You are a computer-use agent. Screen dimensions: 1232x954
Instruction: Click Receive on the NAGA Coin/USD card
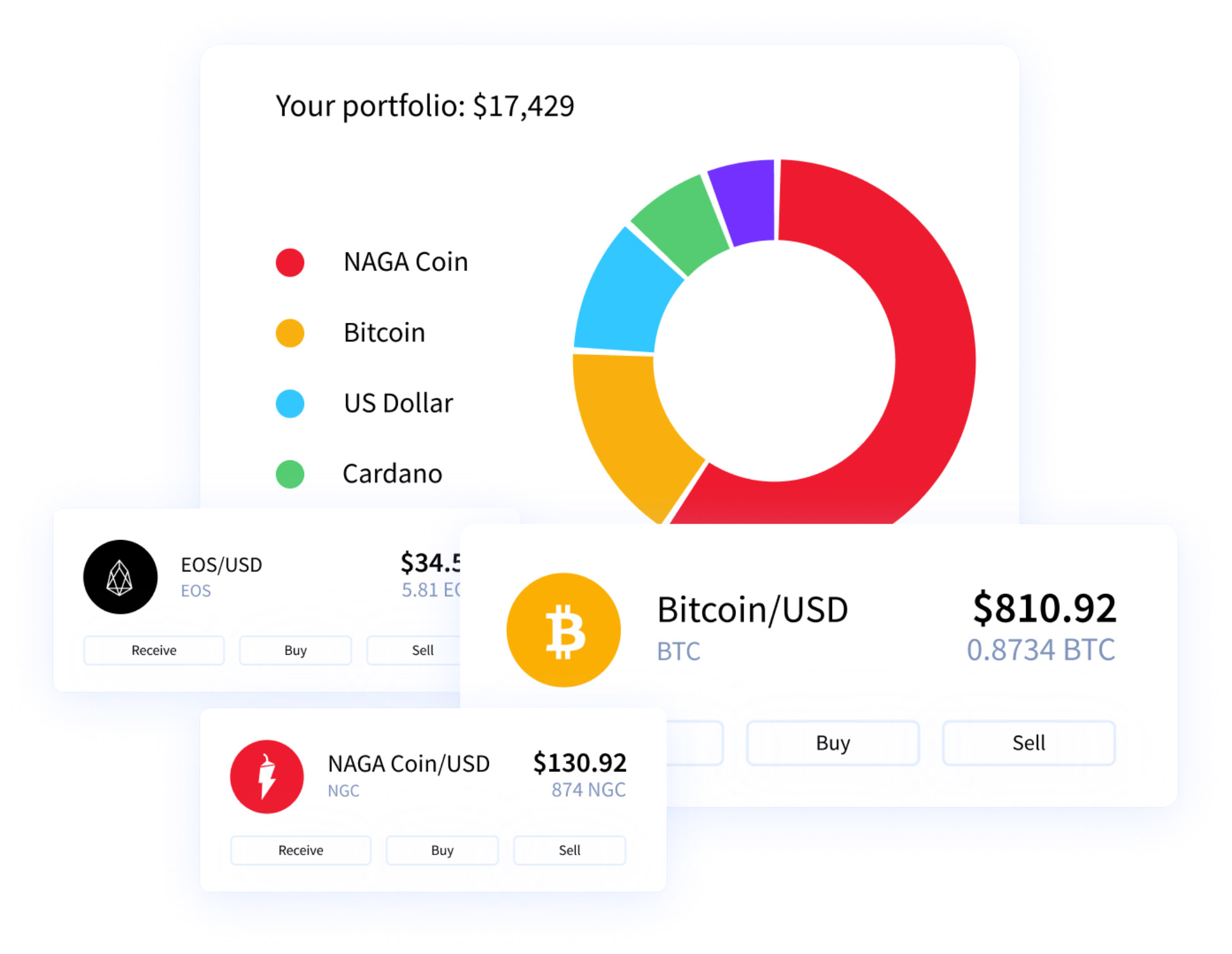tap(300, 849)
